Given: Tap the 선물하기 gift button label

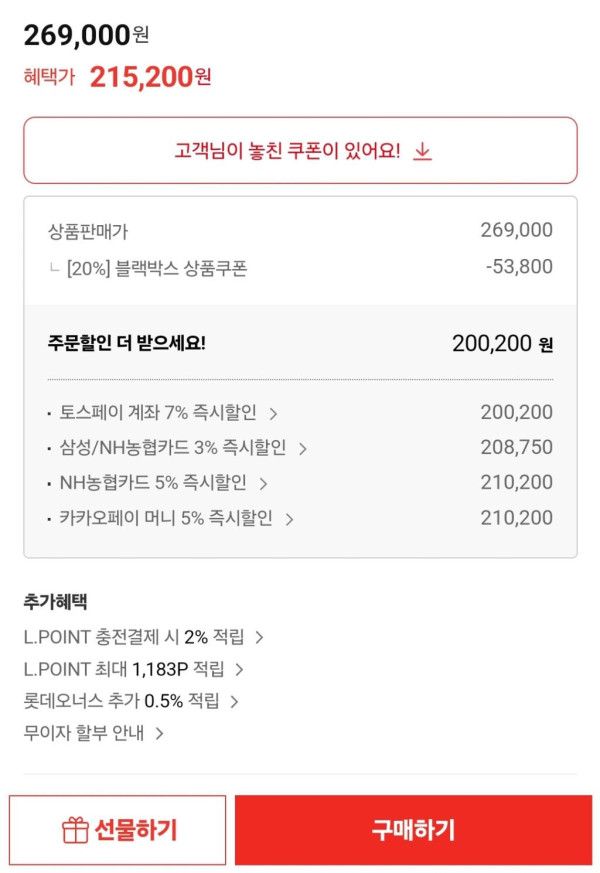Looking at the screenshot, I should [135, 830].
